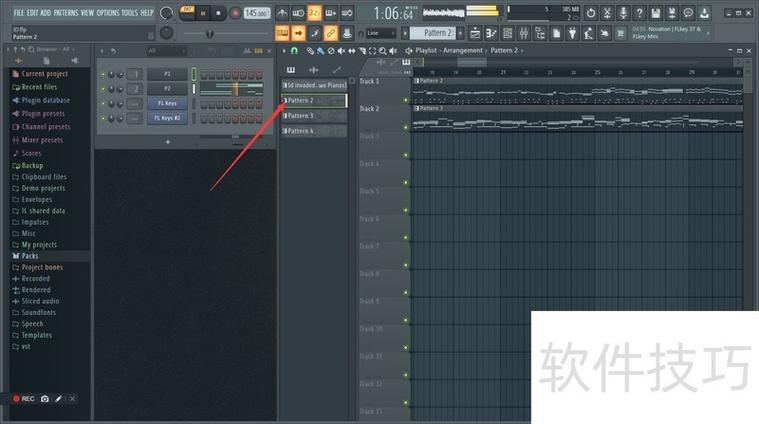Click the help question mark icon
This screenshot has width=759, height=424.
(639, 13)
